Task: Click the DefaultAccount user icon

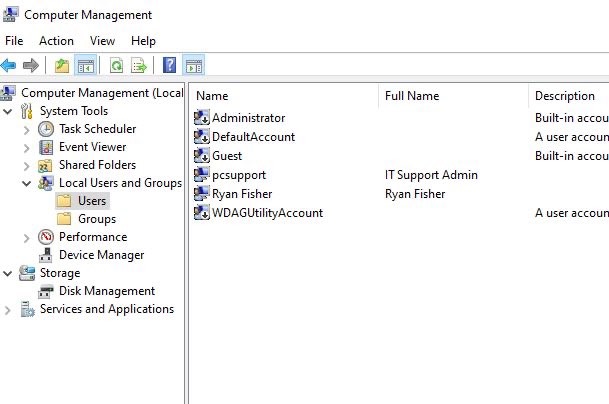Action: tap(202, 137)
